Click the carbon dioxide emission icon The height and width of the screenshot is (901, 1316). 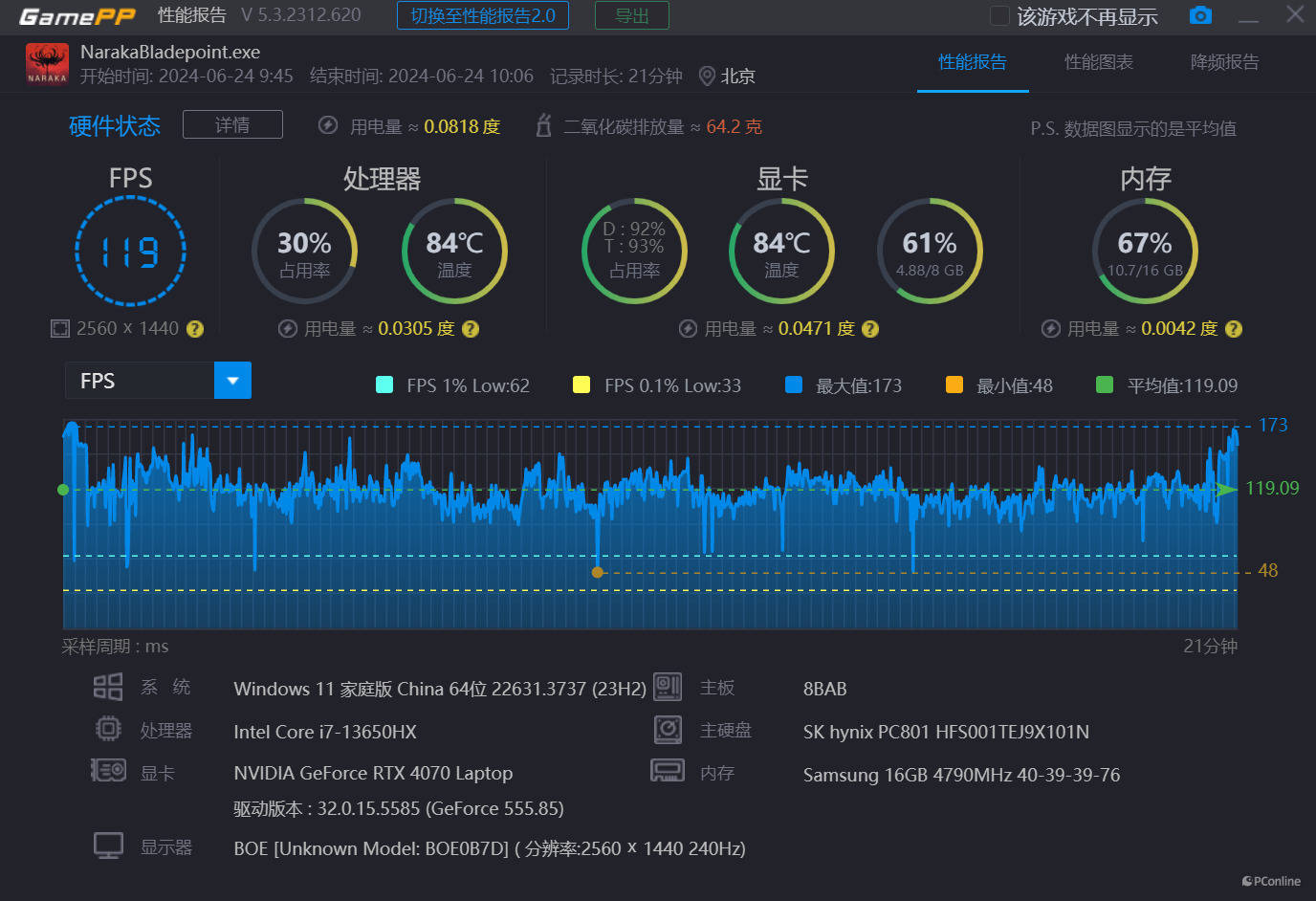(543, 126)
